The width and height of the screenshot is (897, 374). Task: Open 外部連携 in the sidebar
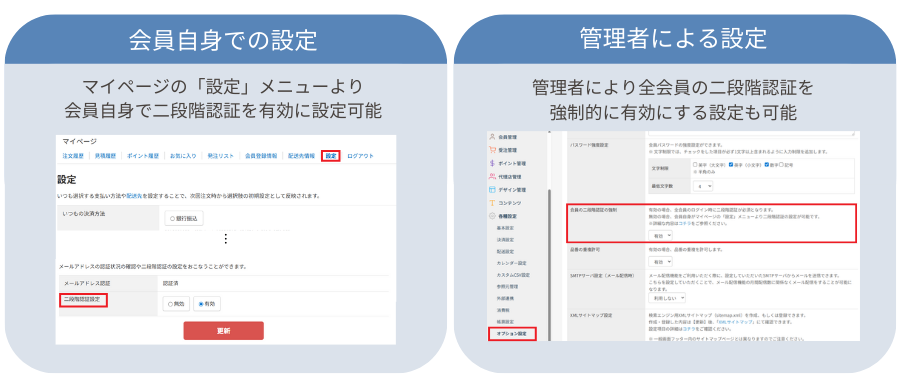[x=506, y=299]
